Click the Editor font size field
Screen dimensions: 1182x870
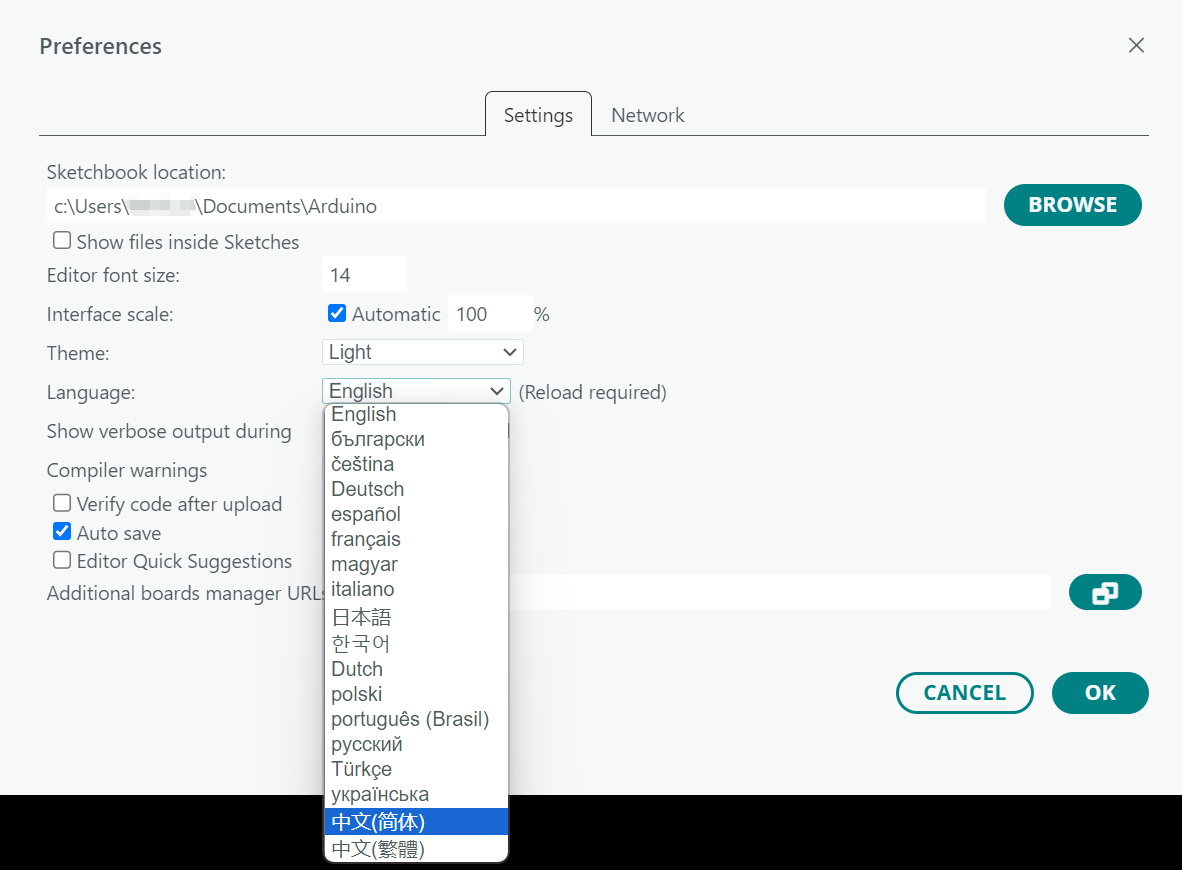[363, 275]
